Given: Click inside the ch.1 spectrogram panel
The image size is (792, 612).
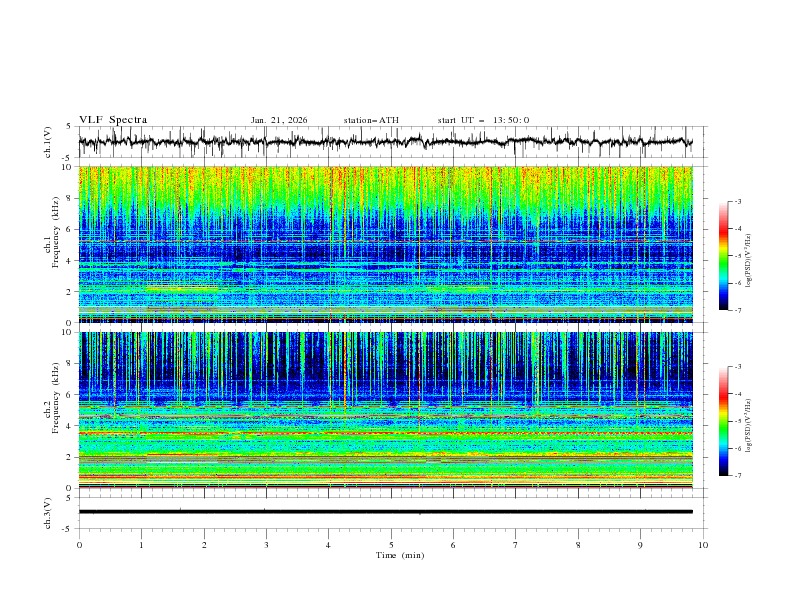Looking at the screenshot, I should click(x=385, y=244).
